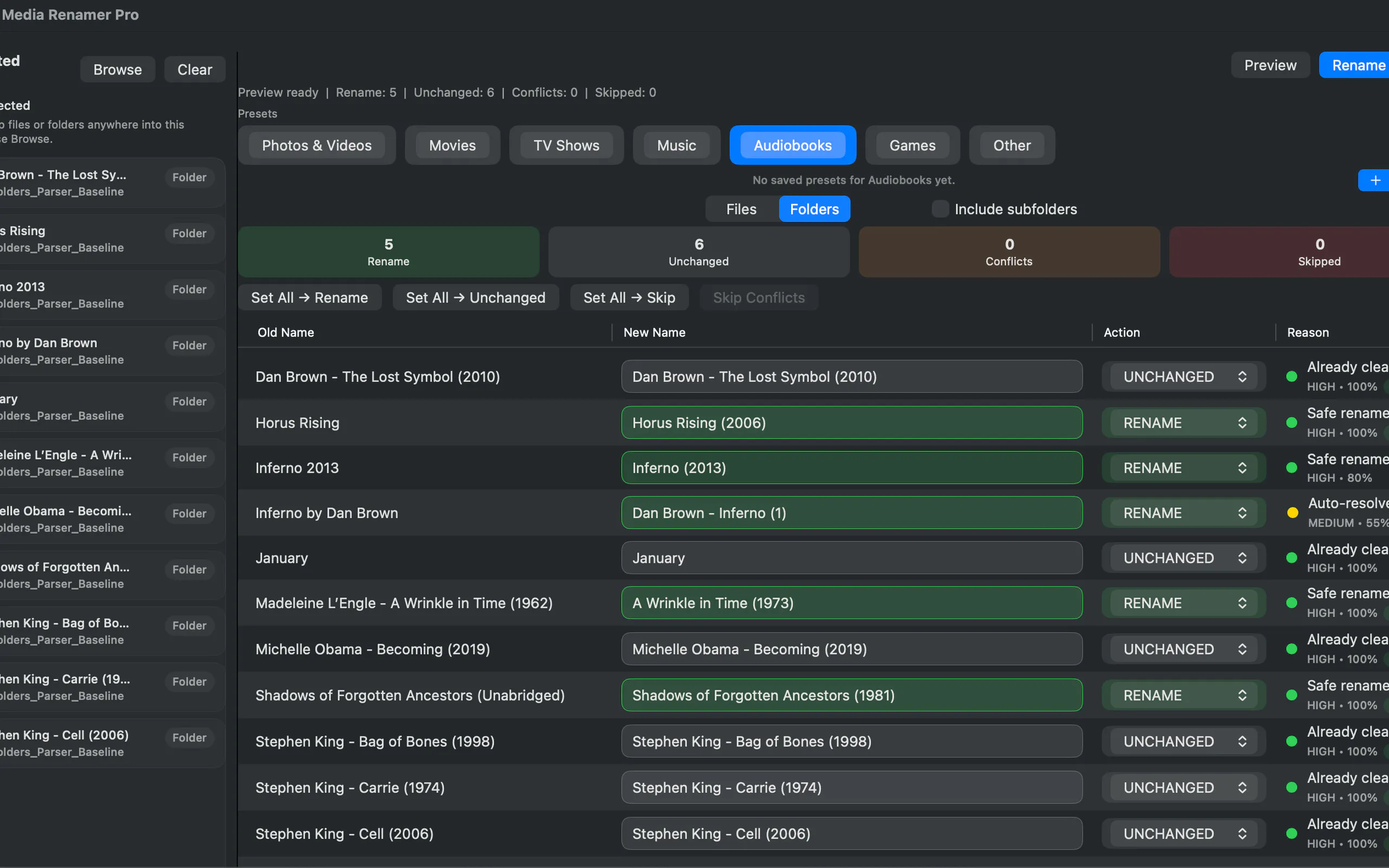Open action dropdown for Stephen King - Carrie row
Viewport: 1389px width, 868px height.
click(x=1183, y=788)
